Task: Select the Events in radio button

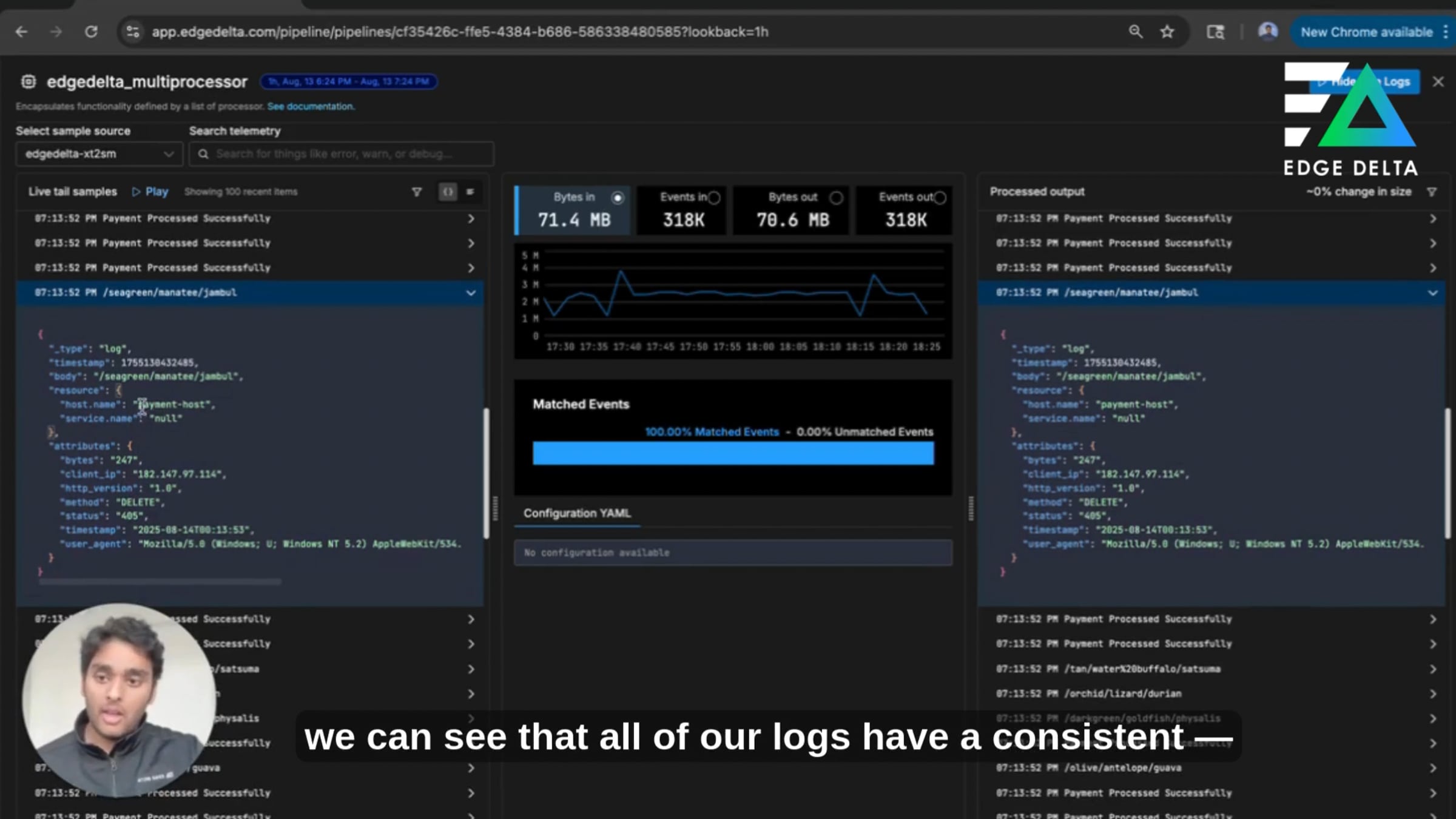Action: coord(715,198)
